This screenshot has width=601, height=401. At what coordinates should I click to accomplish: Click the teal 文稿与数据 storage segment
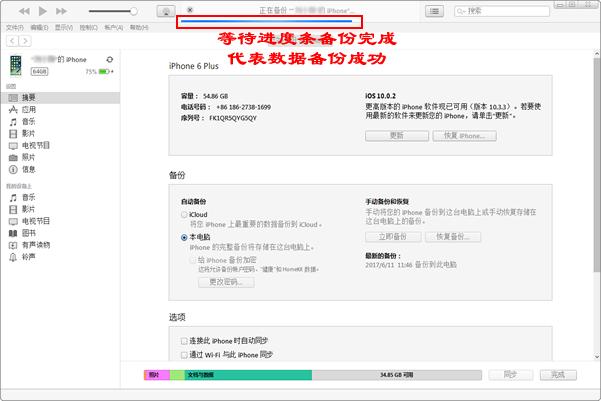point(248,375)
